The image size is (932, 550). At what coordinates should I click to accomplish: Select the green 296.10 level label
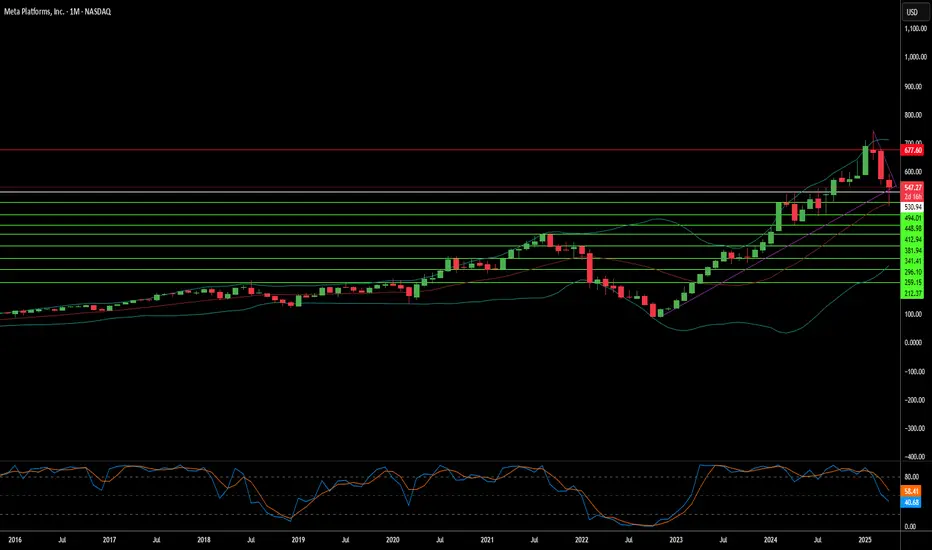point(912,272)
